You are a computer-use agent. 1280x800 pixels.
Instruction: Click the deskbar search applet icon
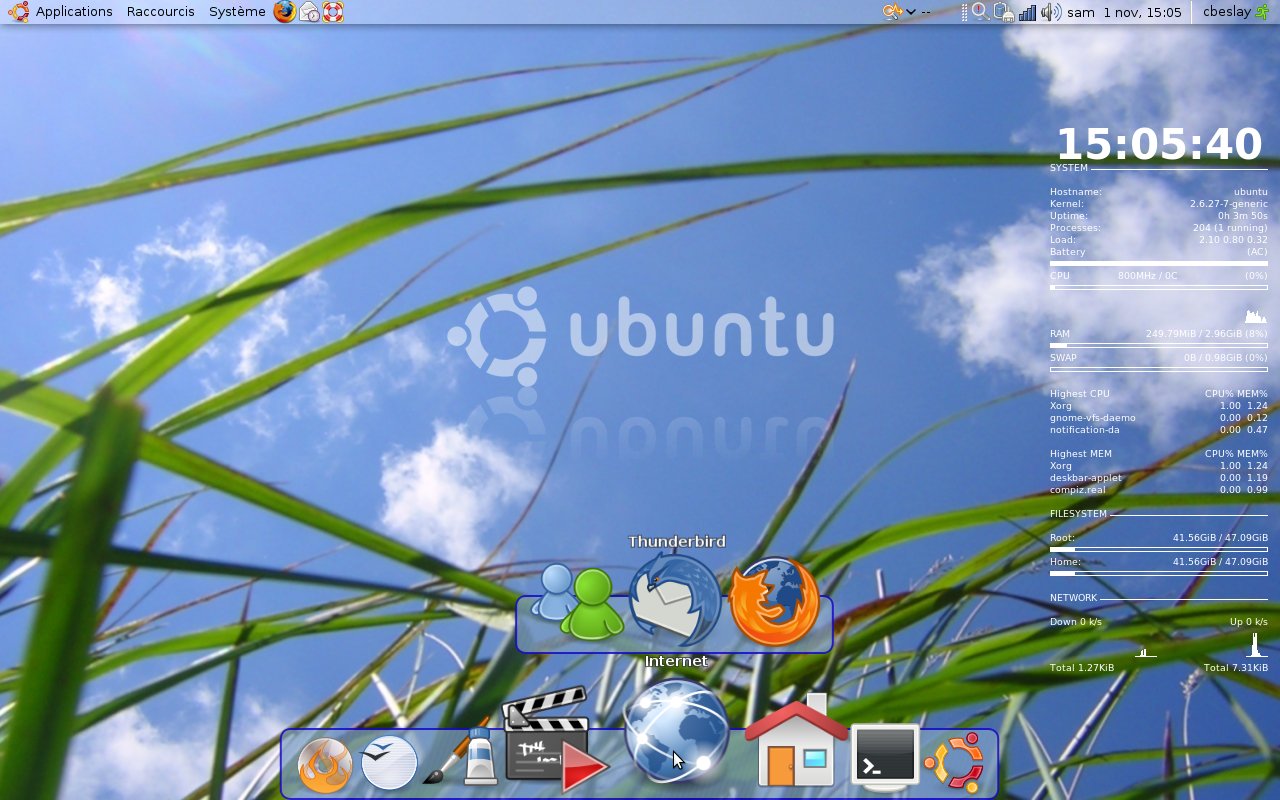point(892,12)
